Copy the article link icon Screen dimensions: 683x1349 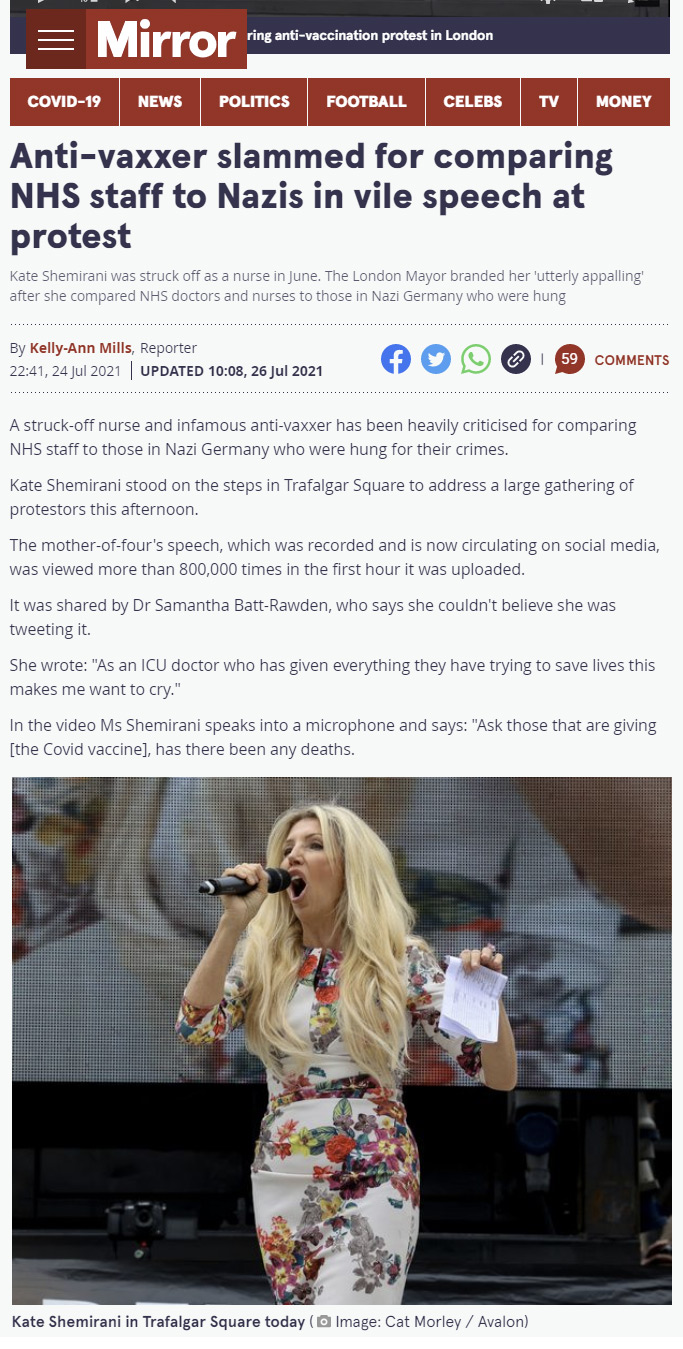click(515, 359)
